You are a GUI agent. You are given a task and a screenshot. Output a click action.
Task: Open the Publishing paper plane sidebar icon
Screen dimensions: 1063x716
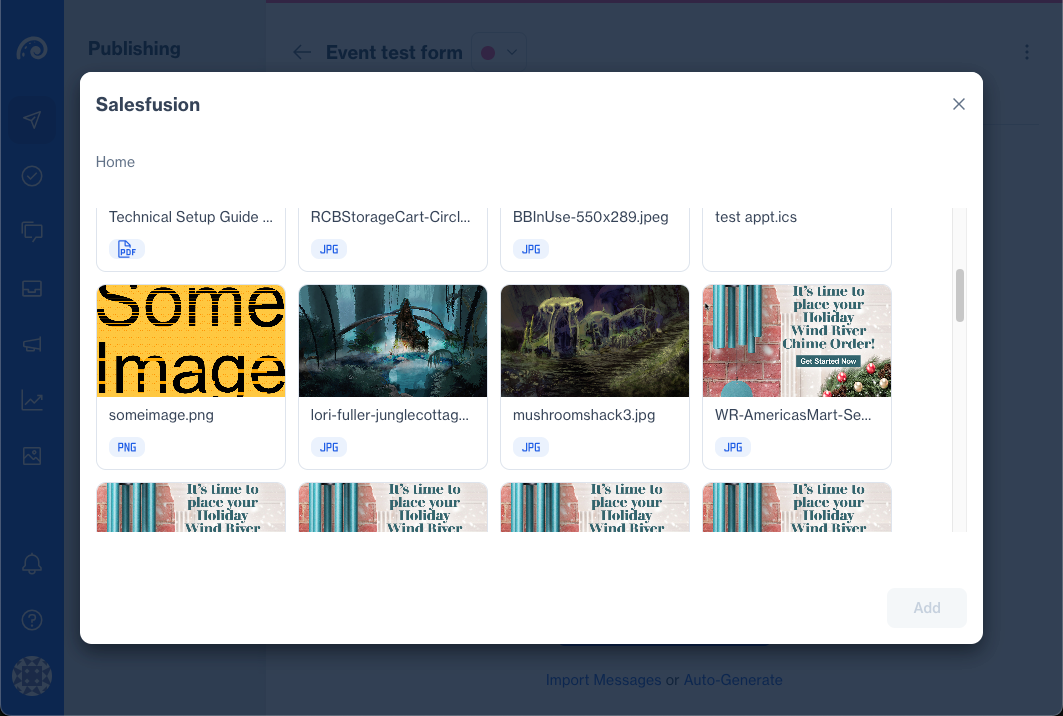[32, 120]
